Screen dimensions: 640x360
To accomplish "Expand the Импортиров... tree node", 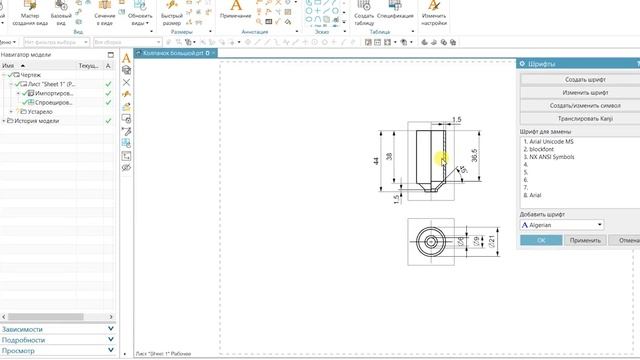I will (18, 93).
